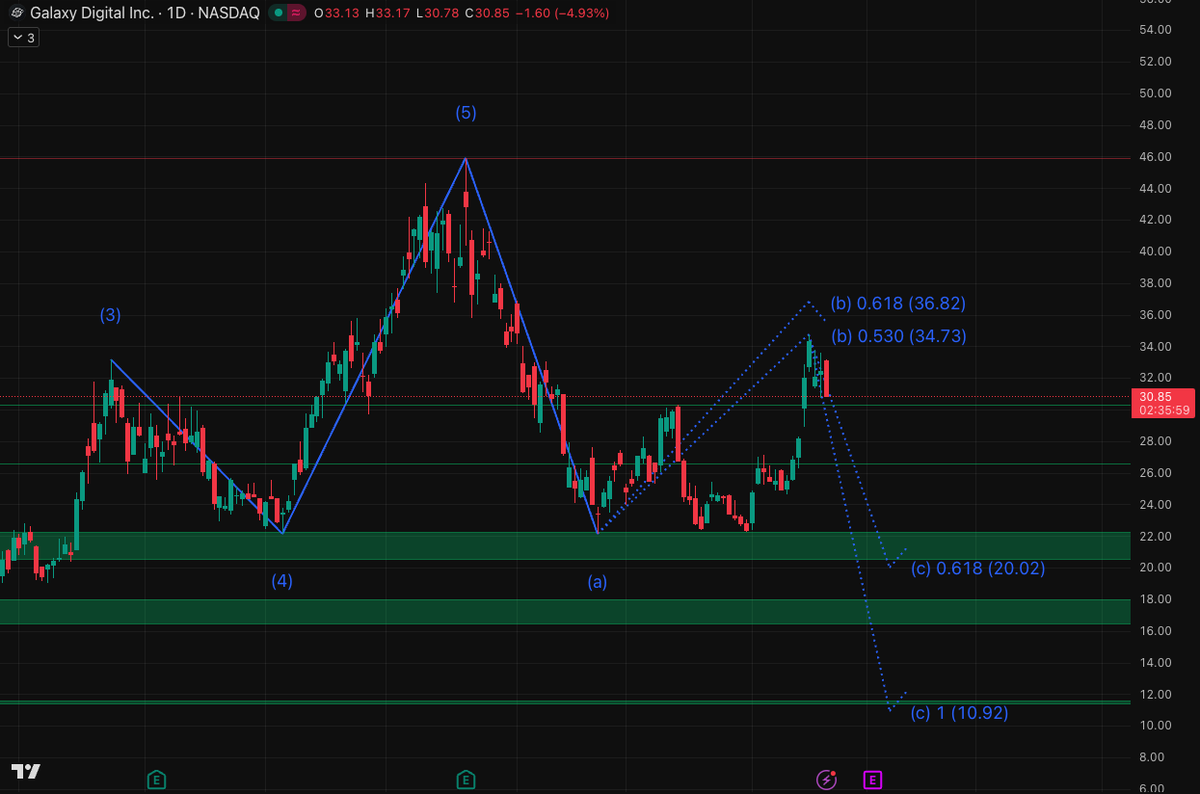The width and height of the screenshot is (1200, 794).
Task: Click the Galaxy Digital Inc. symbol title
Action: [x=92, y=14]
